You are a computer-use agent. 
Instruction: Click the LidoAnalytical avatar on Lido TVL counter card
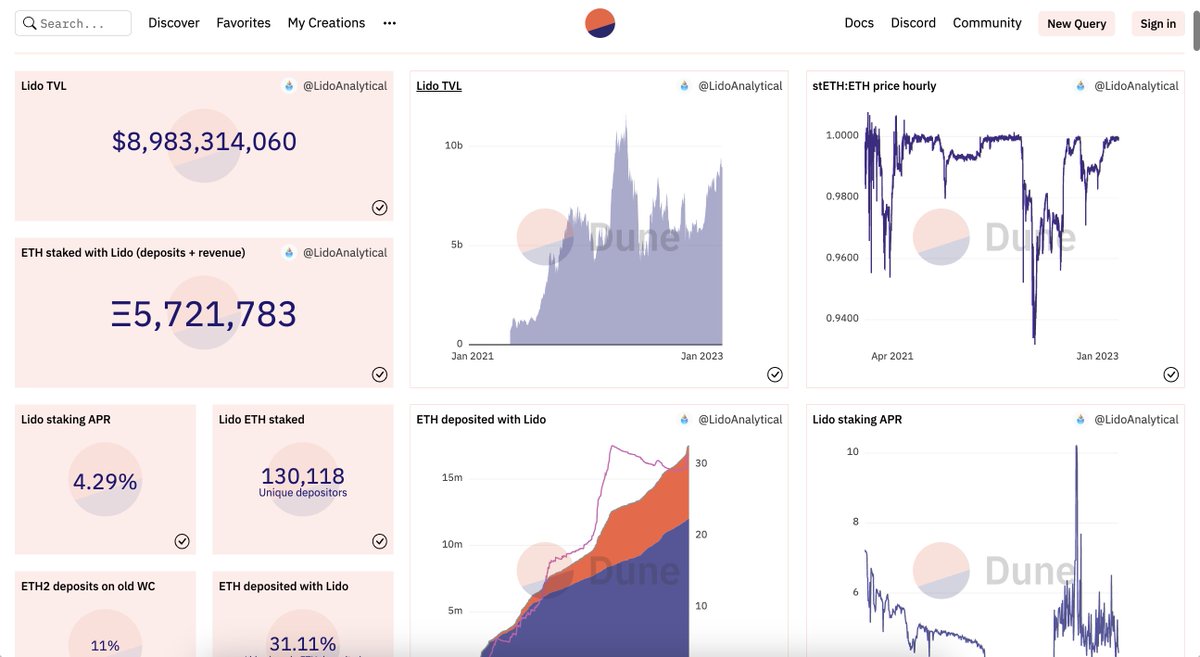(x=290, y=86)
